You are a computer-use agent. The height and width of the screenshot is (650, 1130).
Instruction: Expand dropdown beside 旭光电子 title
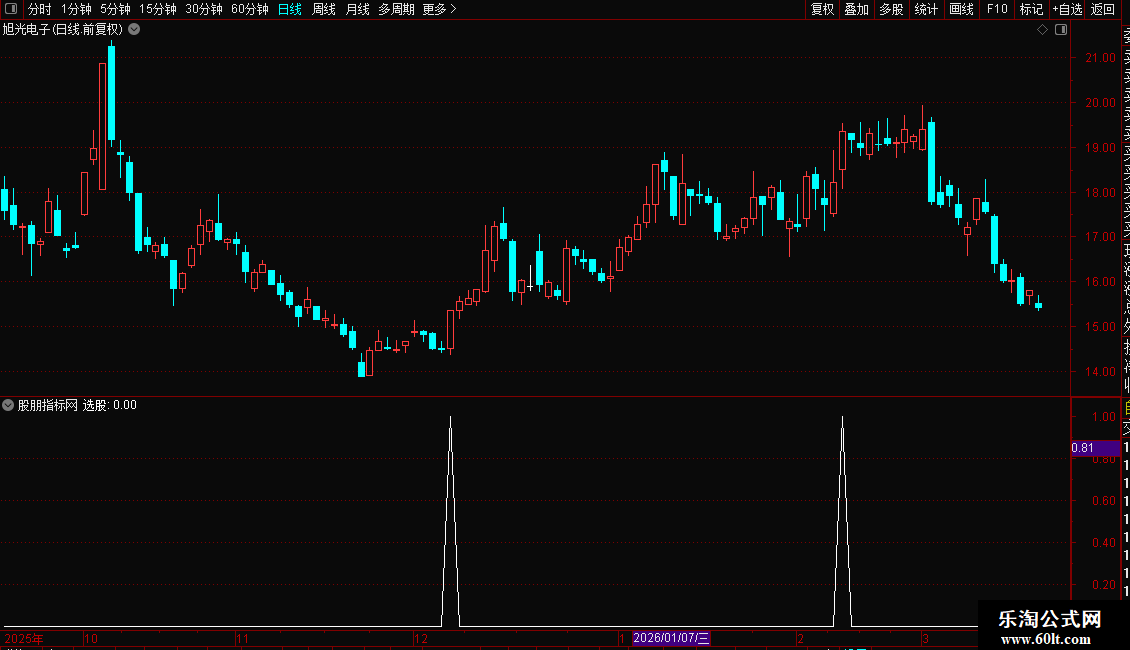coord(134,30)
